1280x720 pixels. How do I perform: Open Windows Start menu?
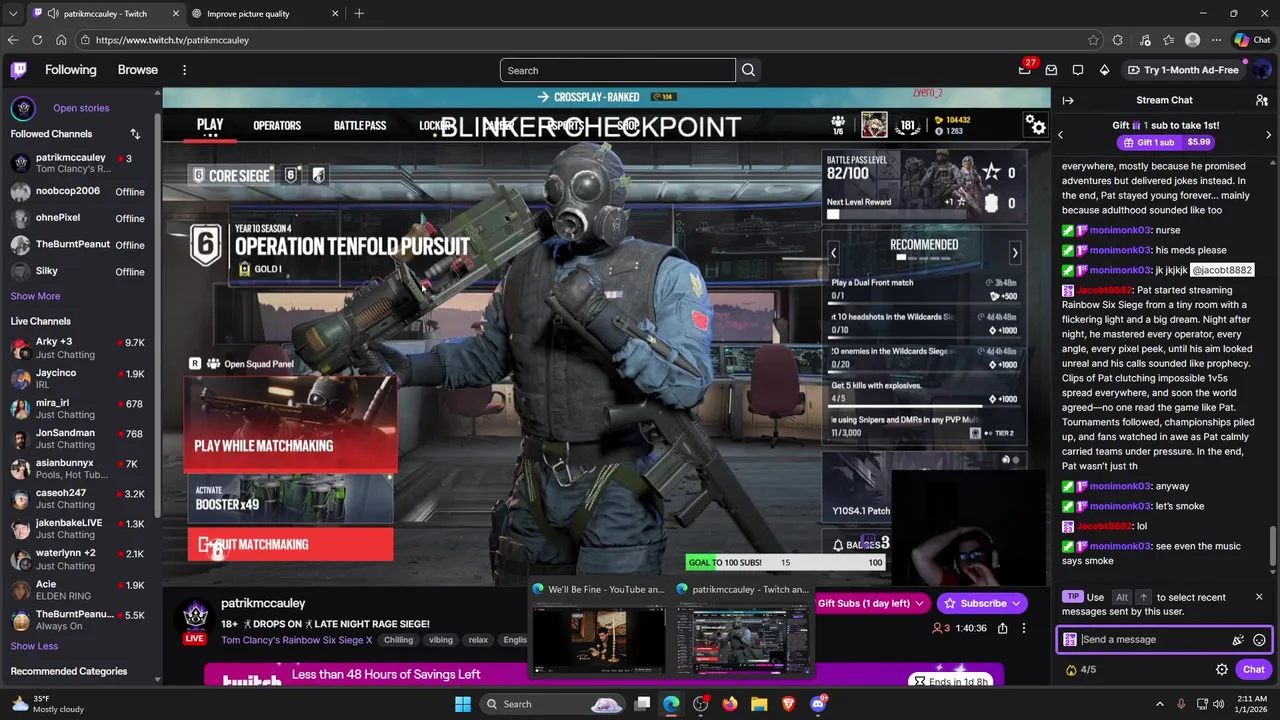point(463,704)
